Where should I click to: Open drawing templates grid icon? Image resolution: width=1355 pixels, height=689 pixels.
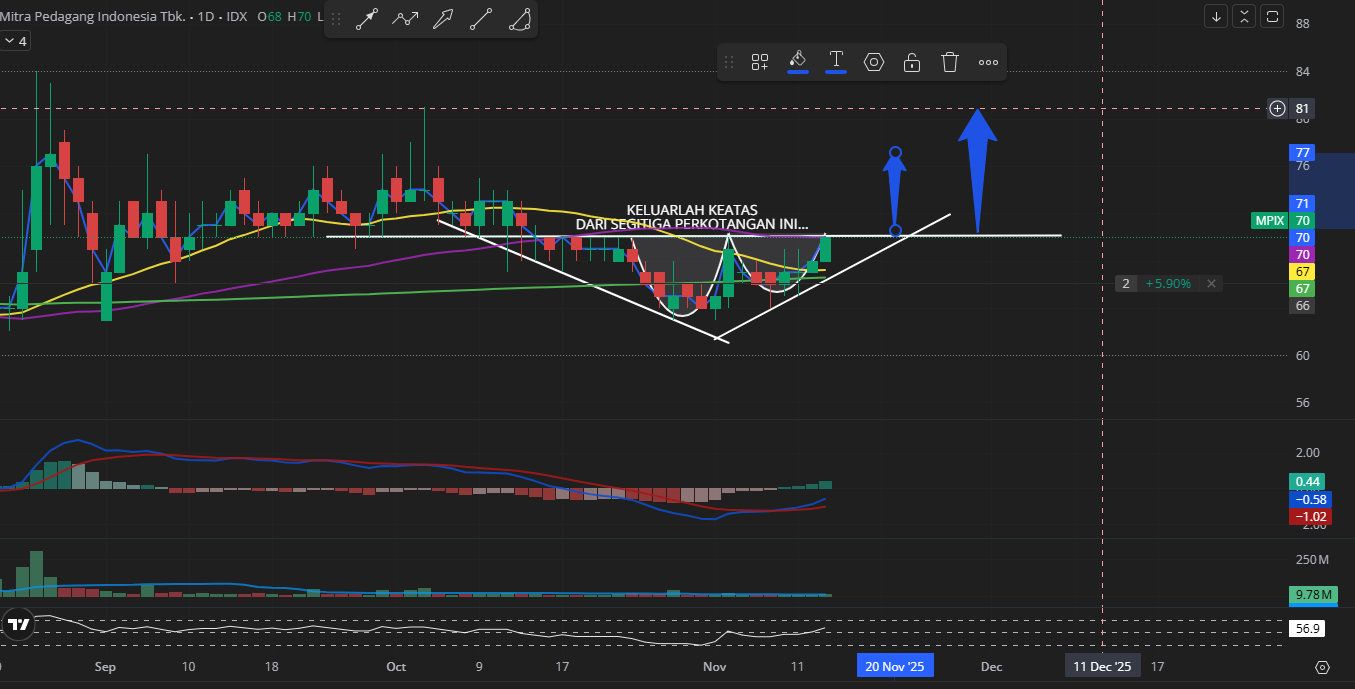[x=760, y=62]
